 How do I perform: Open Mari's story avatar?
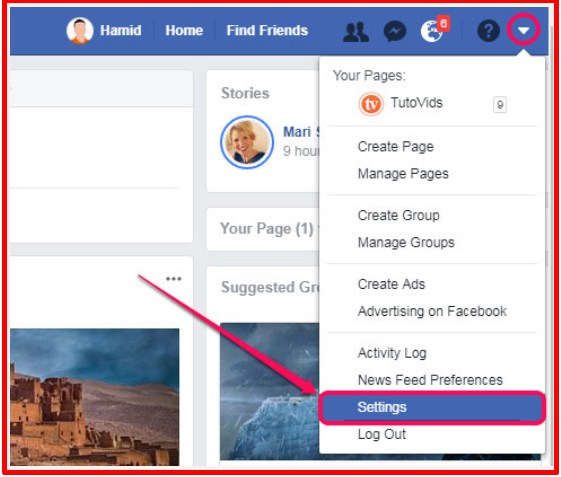coord(247,142)
